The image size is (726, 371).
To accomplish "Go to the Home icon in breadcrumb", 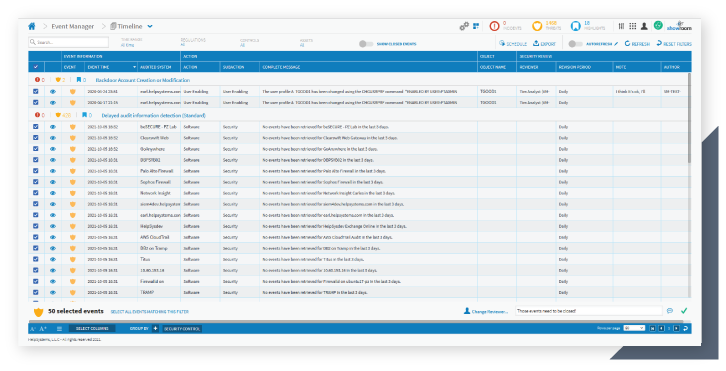I will (31, 26).
